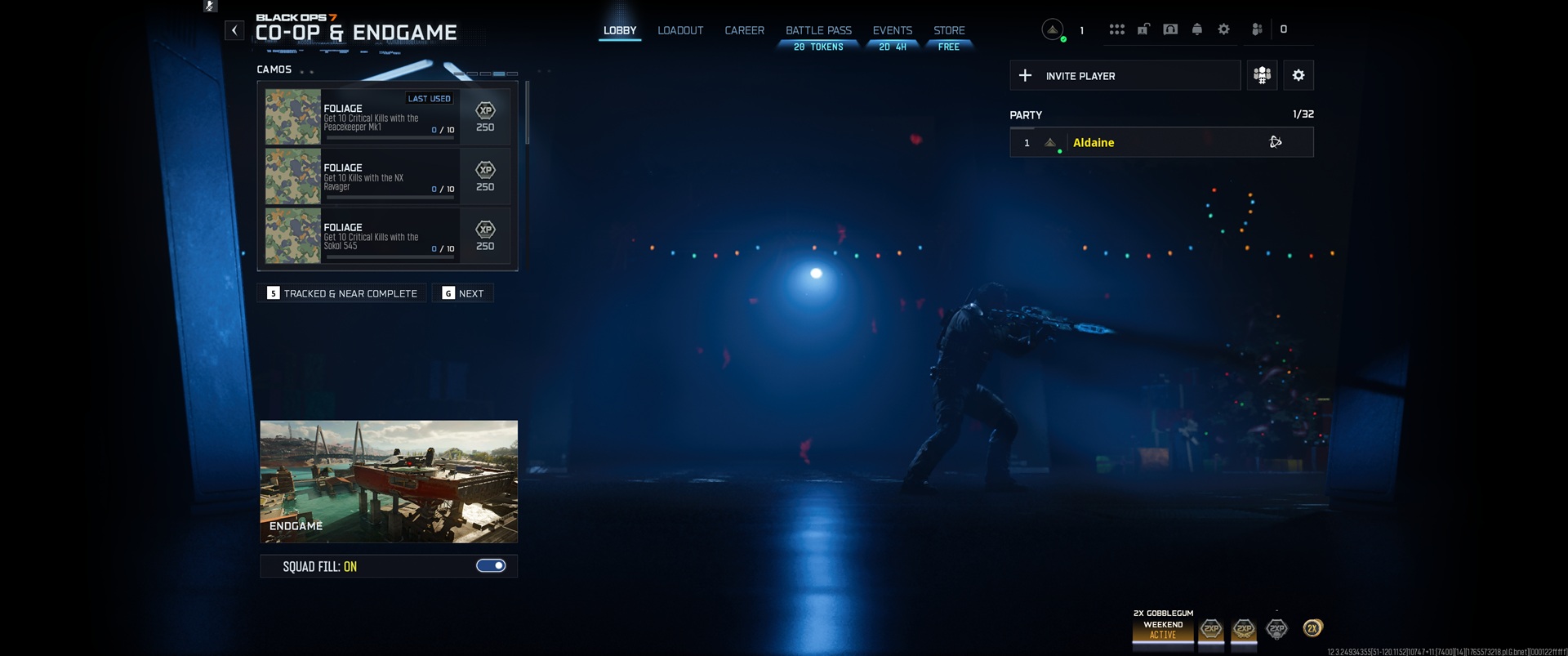This screenshot has width=1568, height=656.
Task: Click XP 250 icon on Sokol 545 camo
Action: pyautogui.click(x=485, y=235)
